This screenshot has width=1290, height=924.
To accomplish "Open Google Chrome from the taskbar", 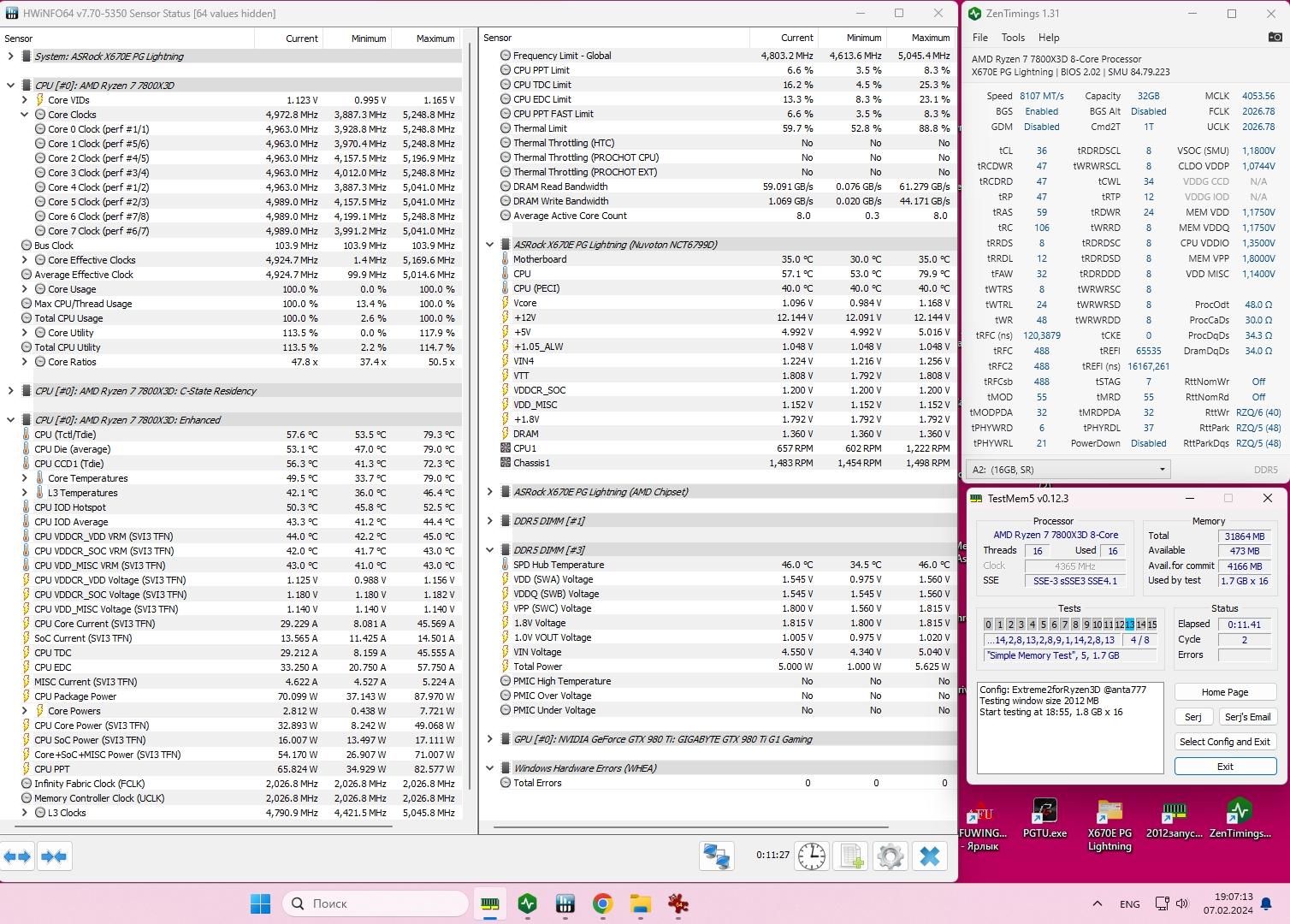I will point(603,903).
